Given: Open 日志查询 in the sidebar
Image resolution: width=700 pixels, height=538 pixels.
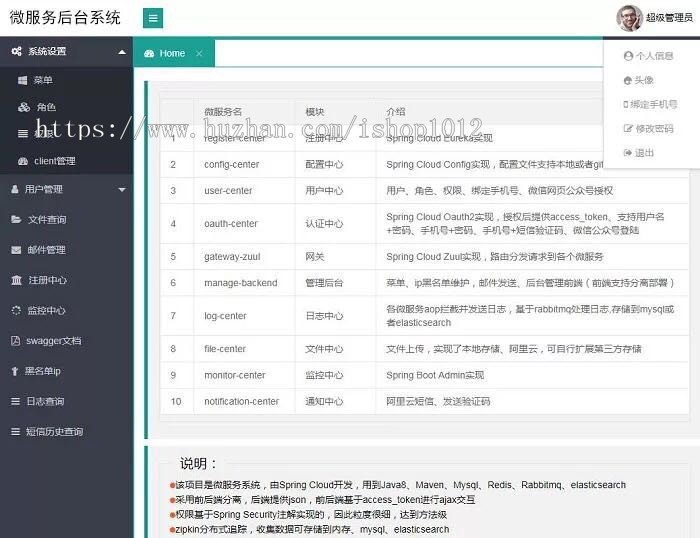Looking at the screenshot, I should point(45,401).
